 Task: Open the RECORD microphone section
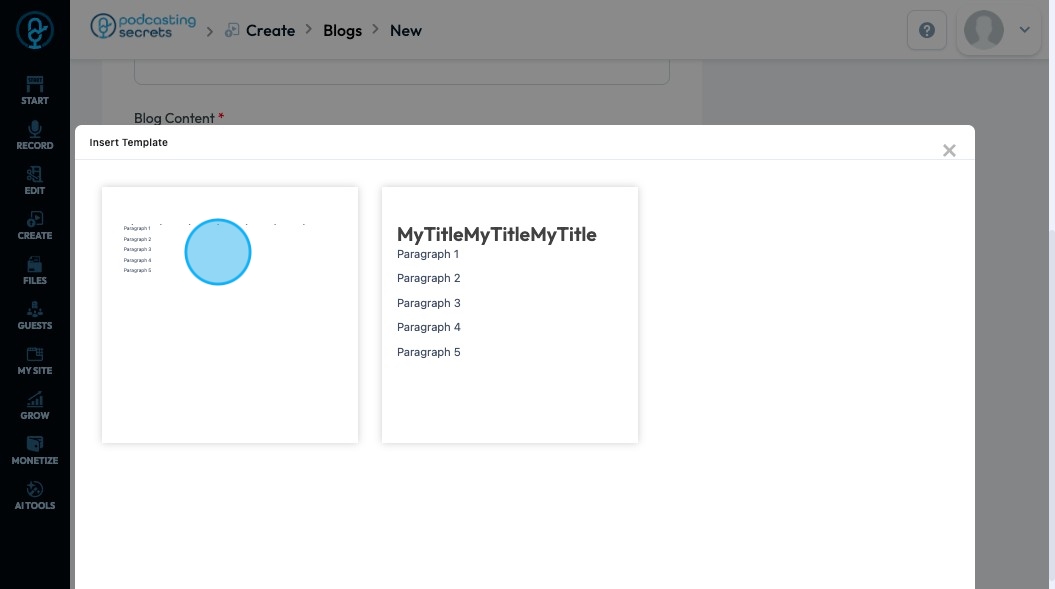pos(35,134)
